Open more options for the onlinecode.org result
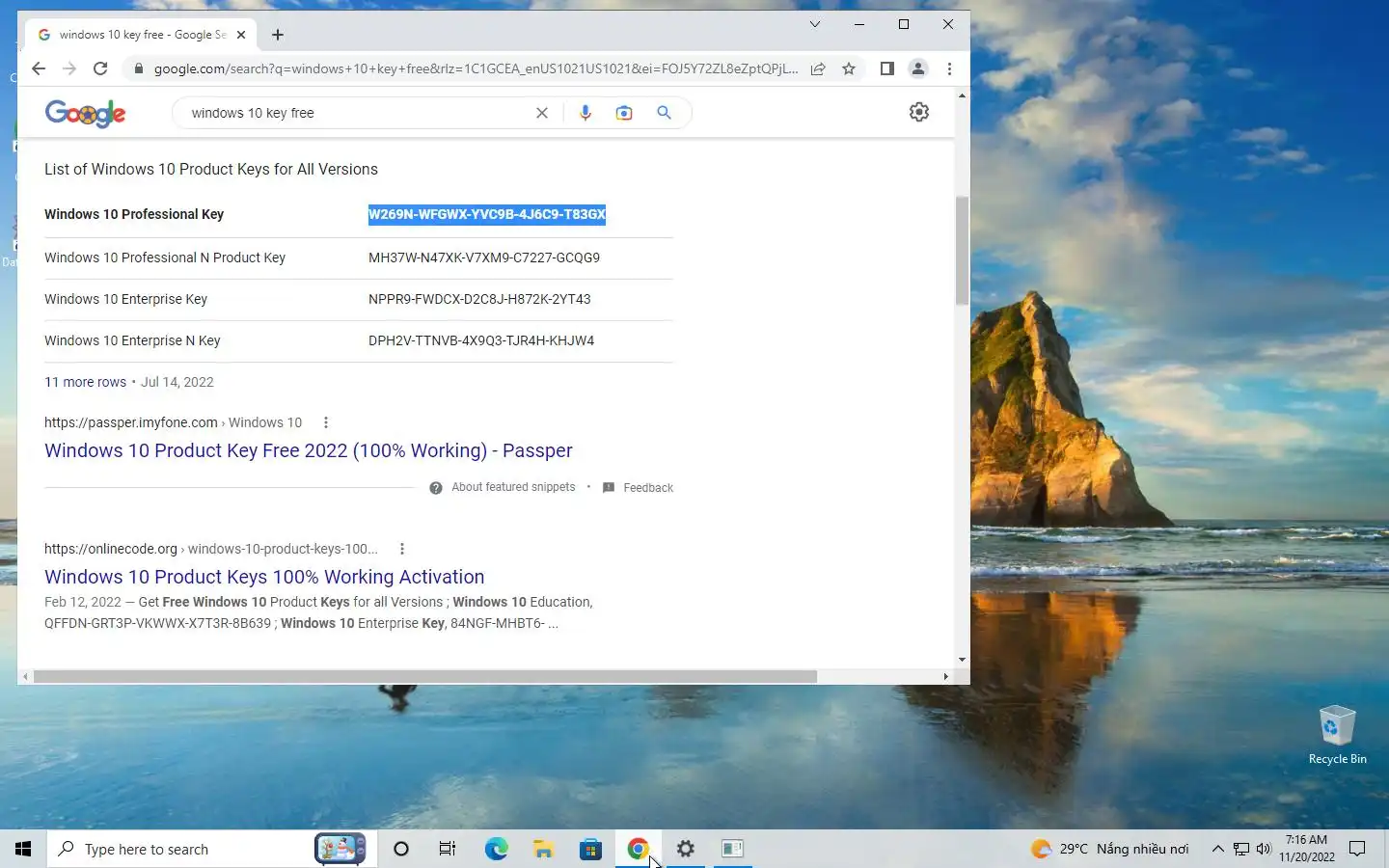The height and width of the screenshot is (868, 1389). tap(402, 549)
